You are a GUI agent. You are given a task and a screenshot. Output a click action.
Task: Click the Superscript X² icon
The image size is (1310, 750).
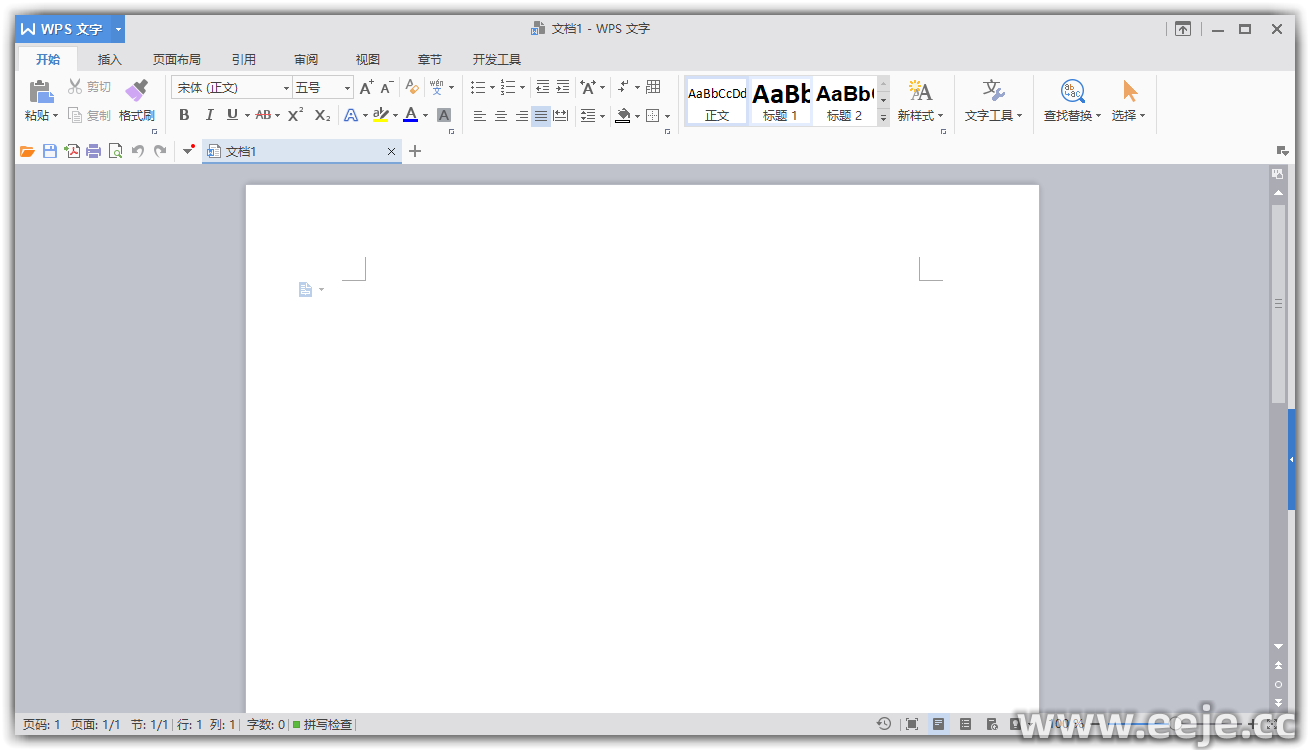[295, 115]
